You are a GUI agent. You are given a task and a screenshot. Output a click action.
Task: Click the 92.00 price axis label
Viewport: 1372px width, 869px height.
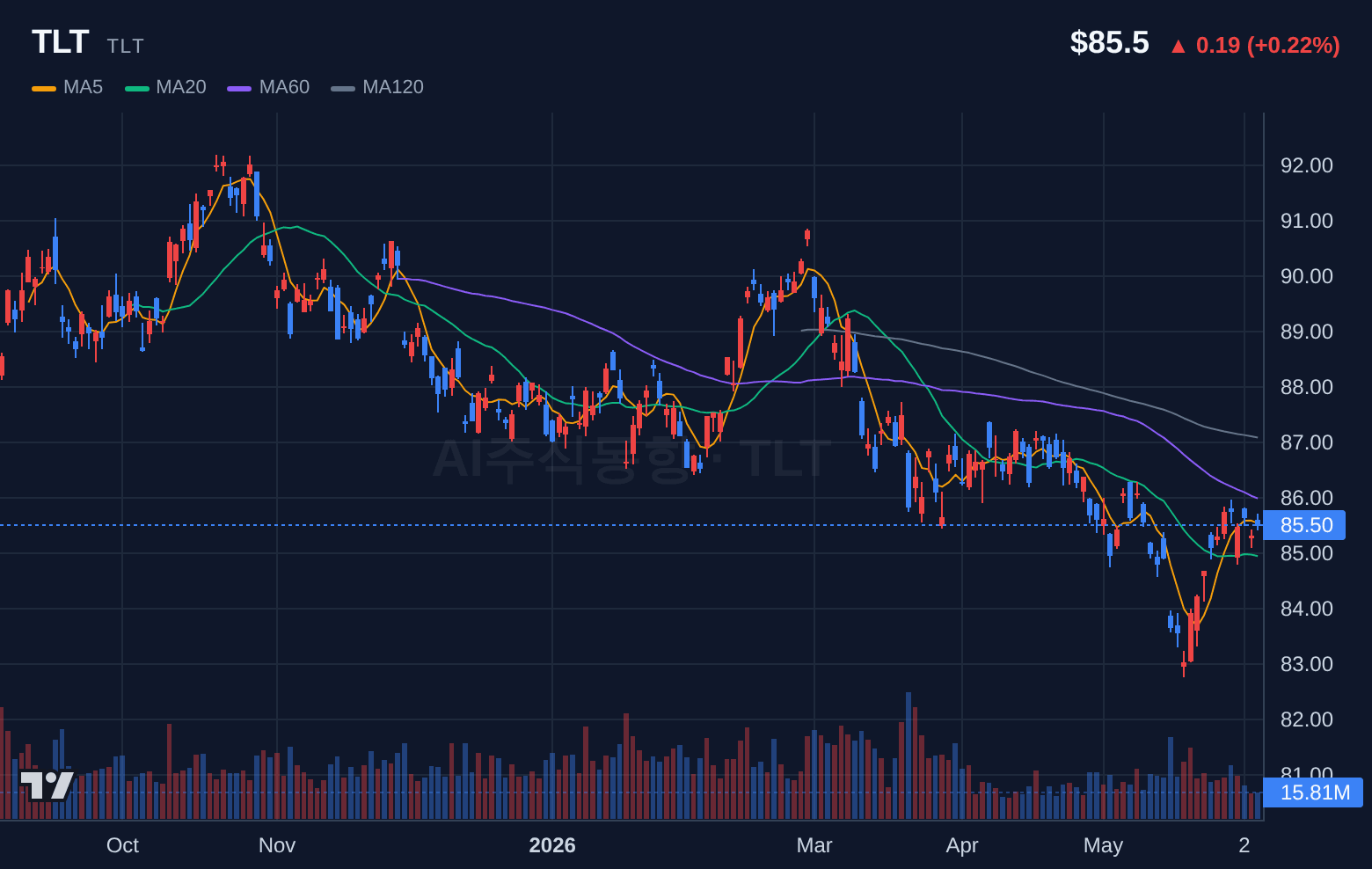tap(1307, 165)
